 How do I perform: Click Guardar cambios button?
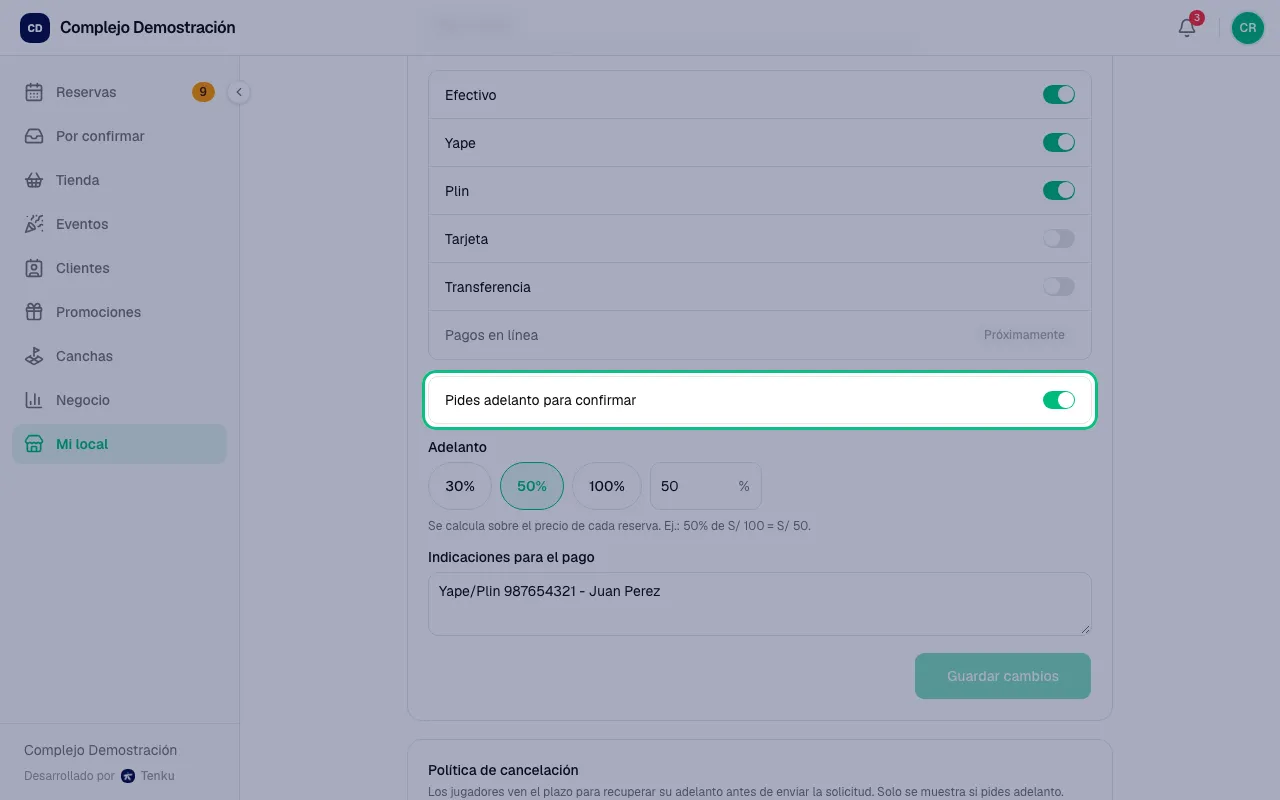1003,676
